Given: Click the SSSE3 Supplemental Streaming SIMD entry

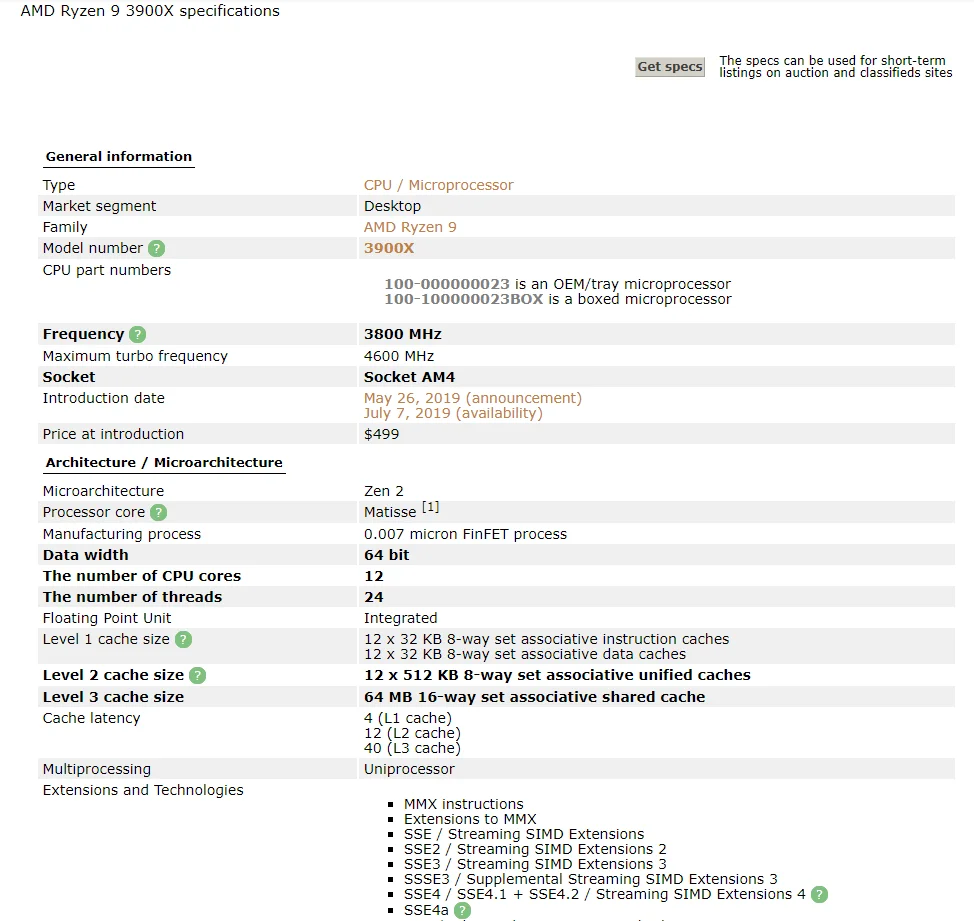Looking at the screenshot, I should 591,879.
